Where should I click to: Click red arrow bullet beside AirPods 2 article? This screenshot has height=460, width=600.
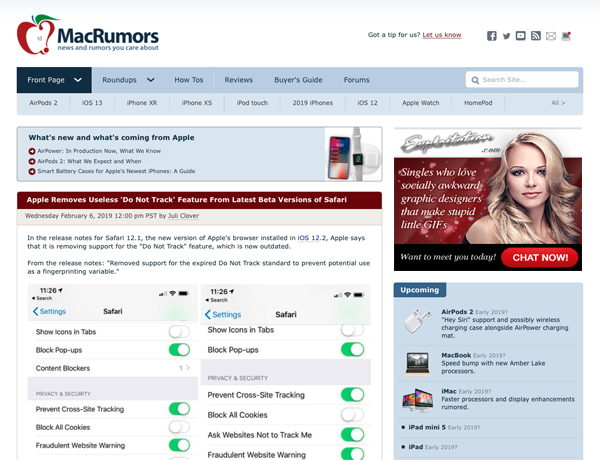click(x=32, y=161)
